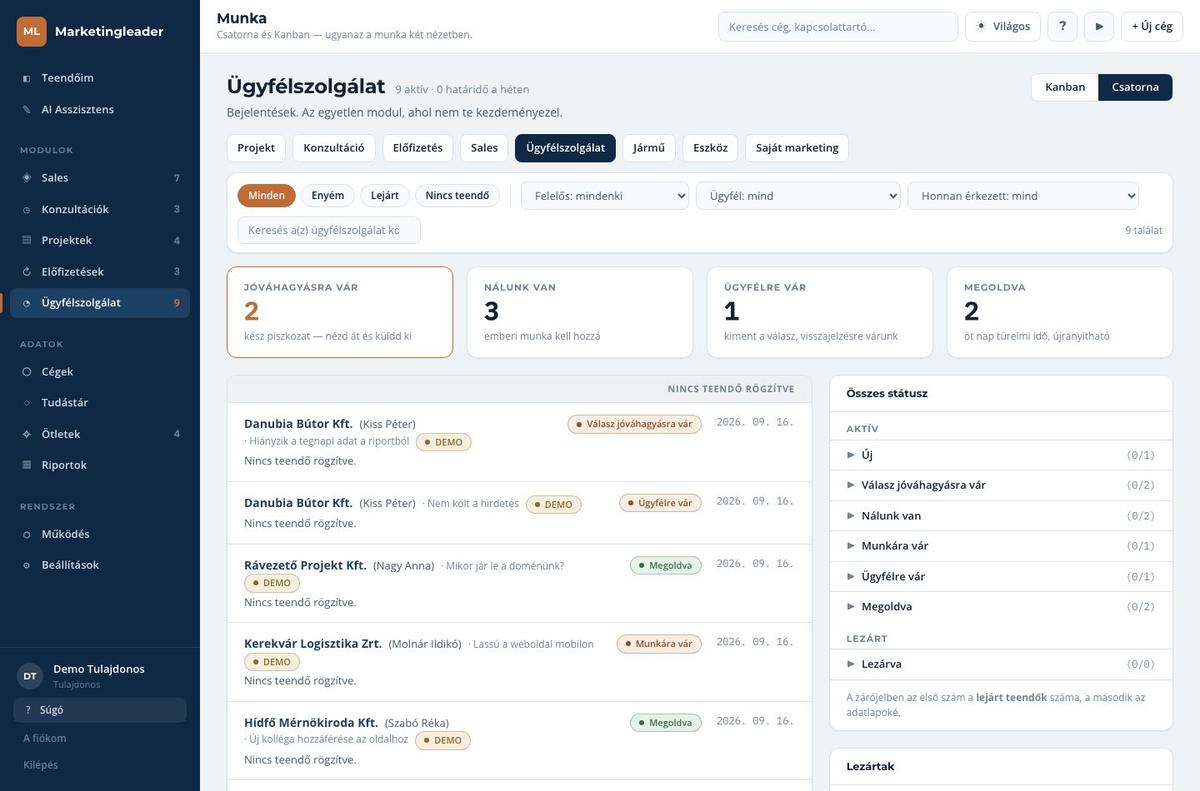Expand the Lezárva status group

tap(1001, 664)
